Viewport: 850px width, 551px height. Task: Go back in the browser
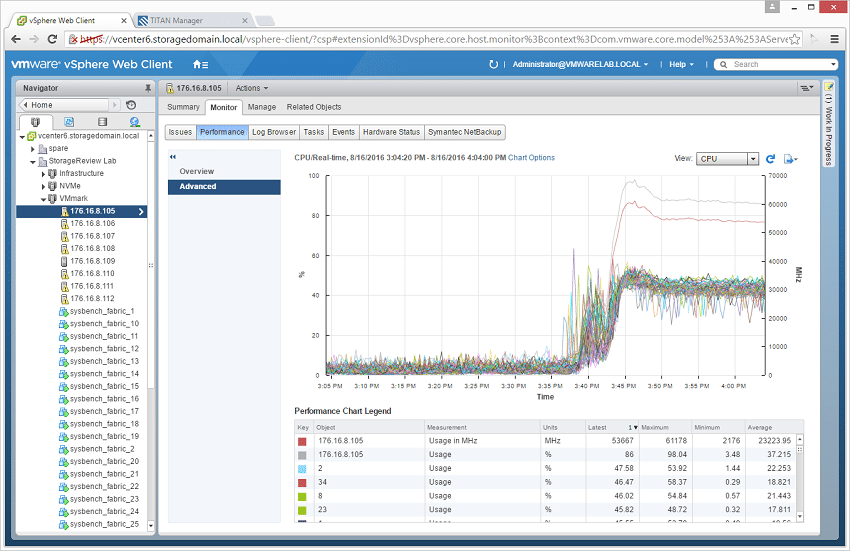(16, 39)
